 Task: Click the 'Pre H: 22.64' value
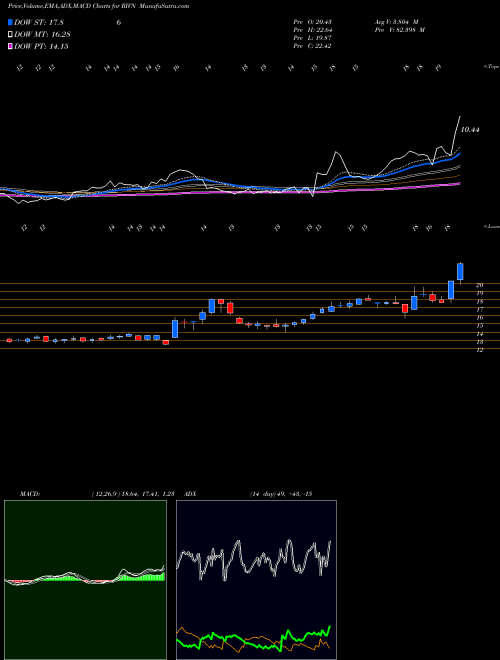[314, 30]
